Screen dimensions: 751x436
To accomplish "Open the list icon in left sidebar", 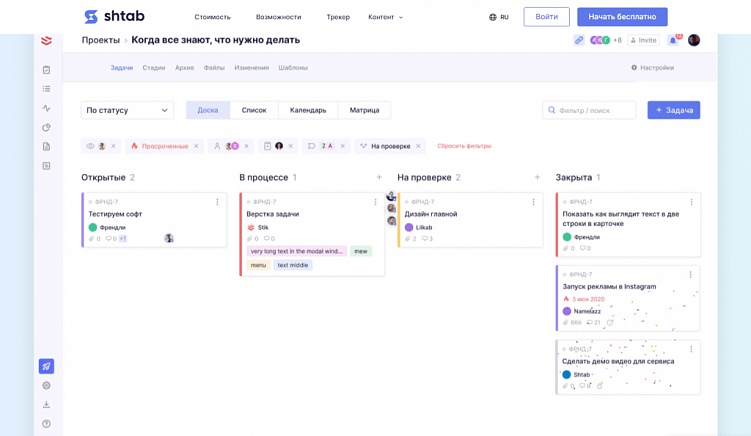I will [x=46, y=89].
